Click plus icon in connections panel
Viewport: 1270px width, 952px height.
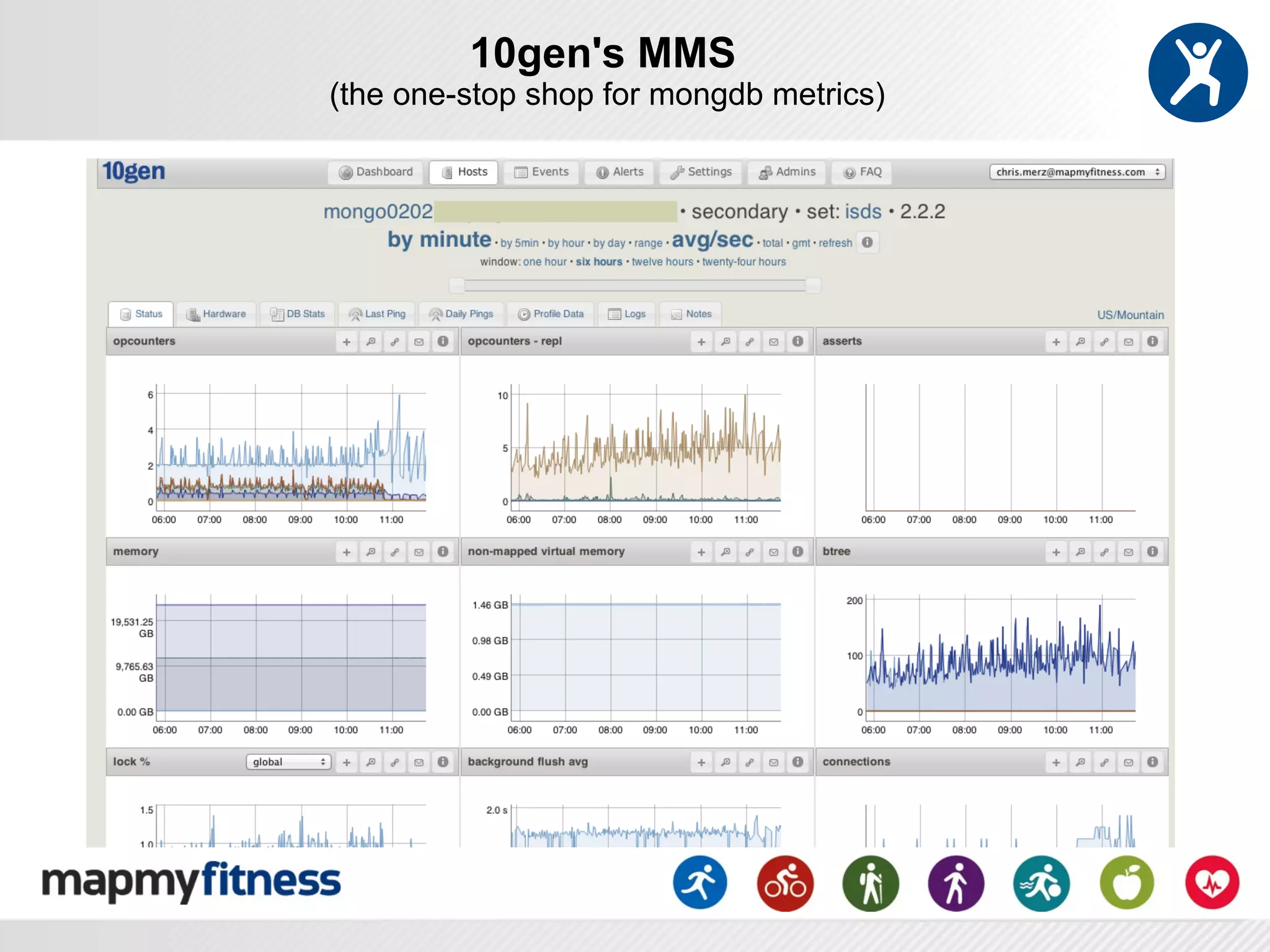tap(1056, 762)
